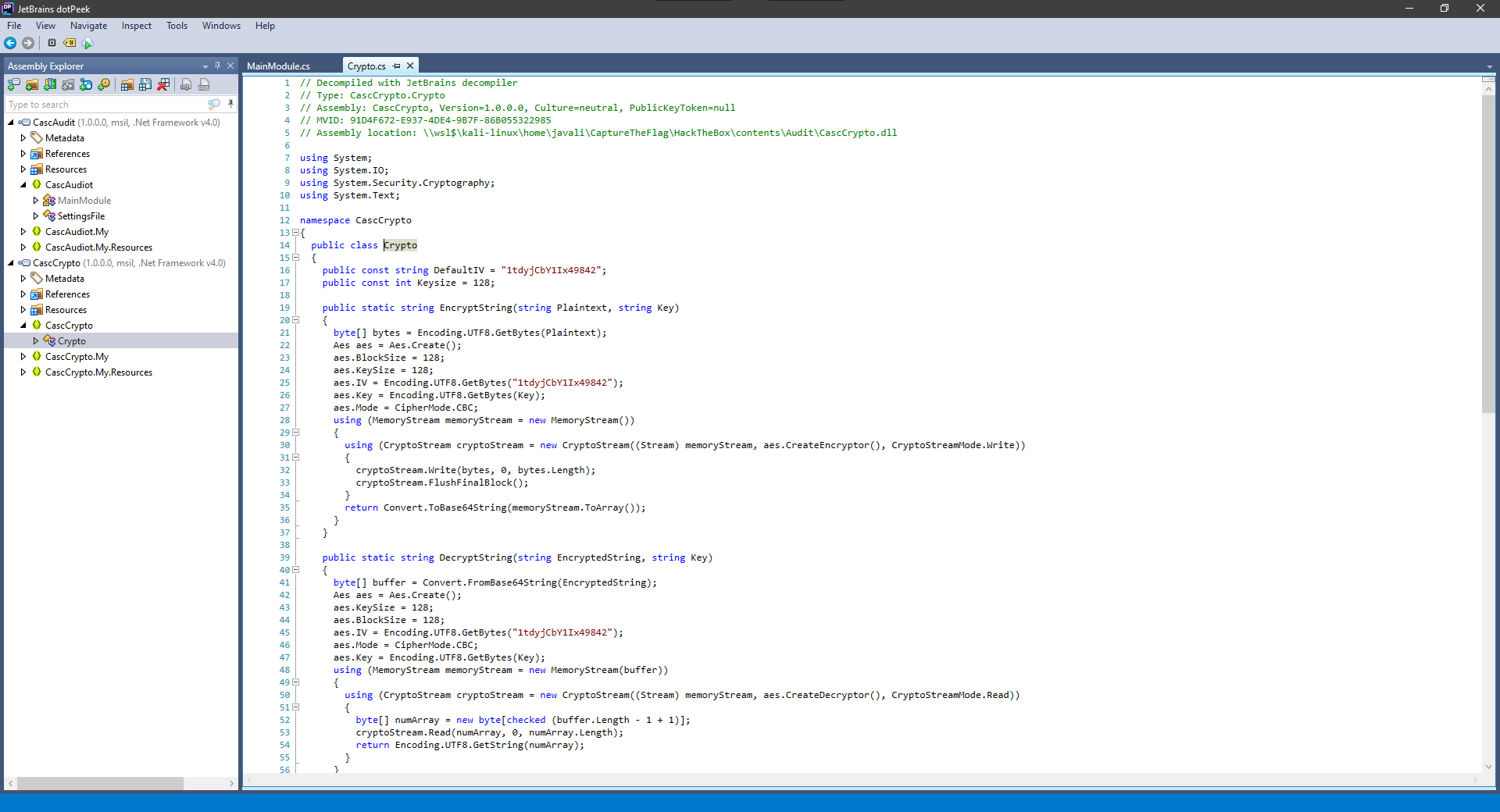Click the grayed-out package open icon

tap(68, 84)
